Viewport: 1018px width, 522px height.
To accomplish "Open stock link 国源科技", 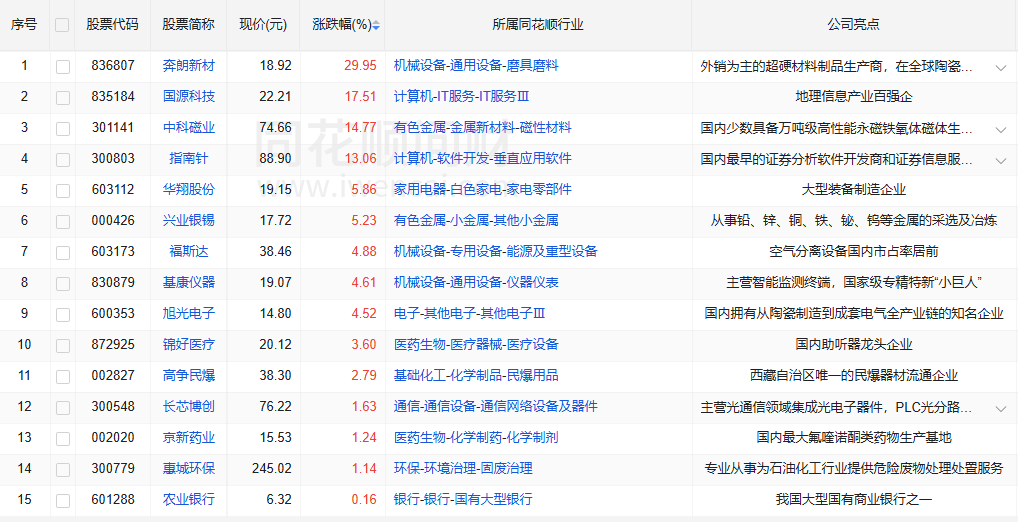I will click(188, 97).
